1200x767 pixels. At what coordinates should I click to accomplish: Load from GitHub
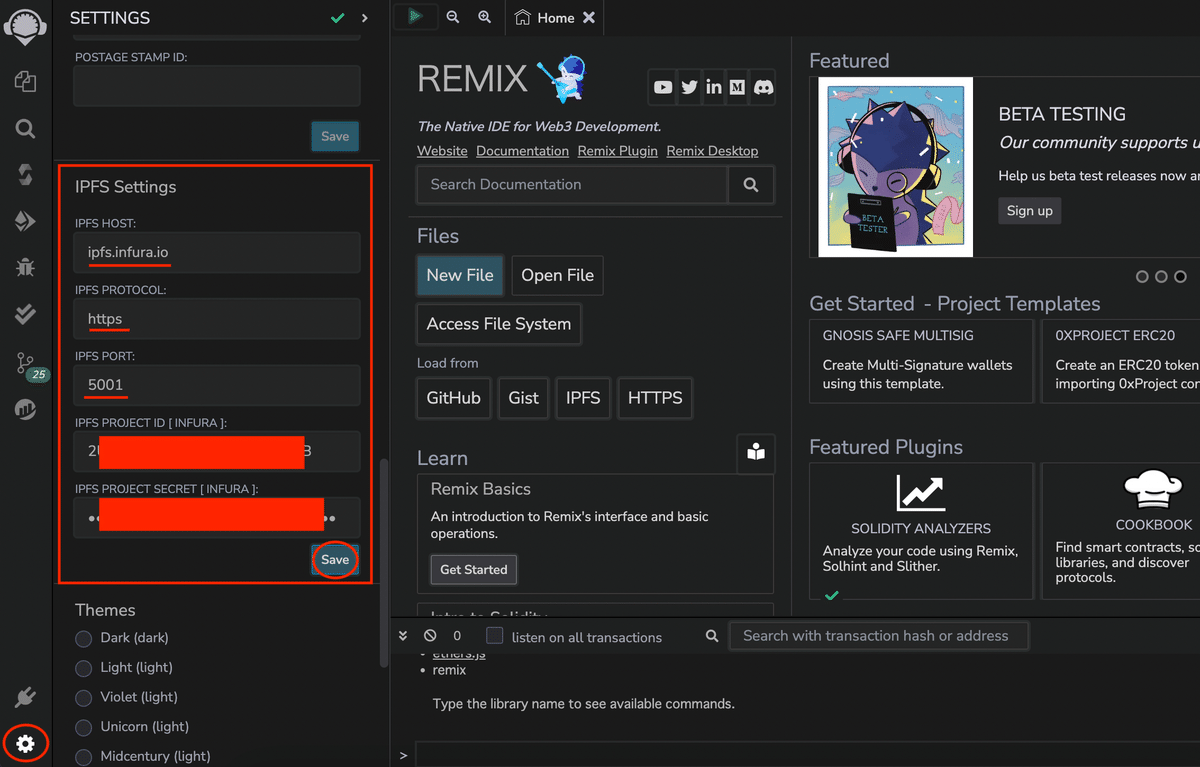click(453, 398)
